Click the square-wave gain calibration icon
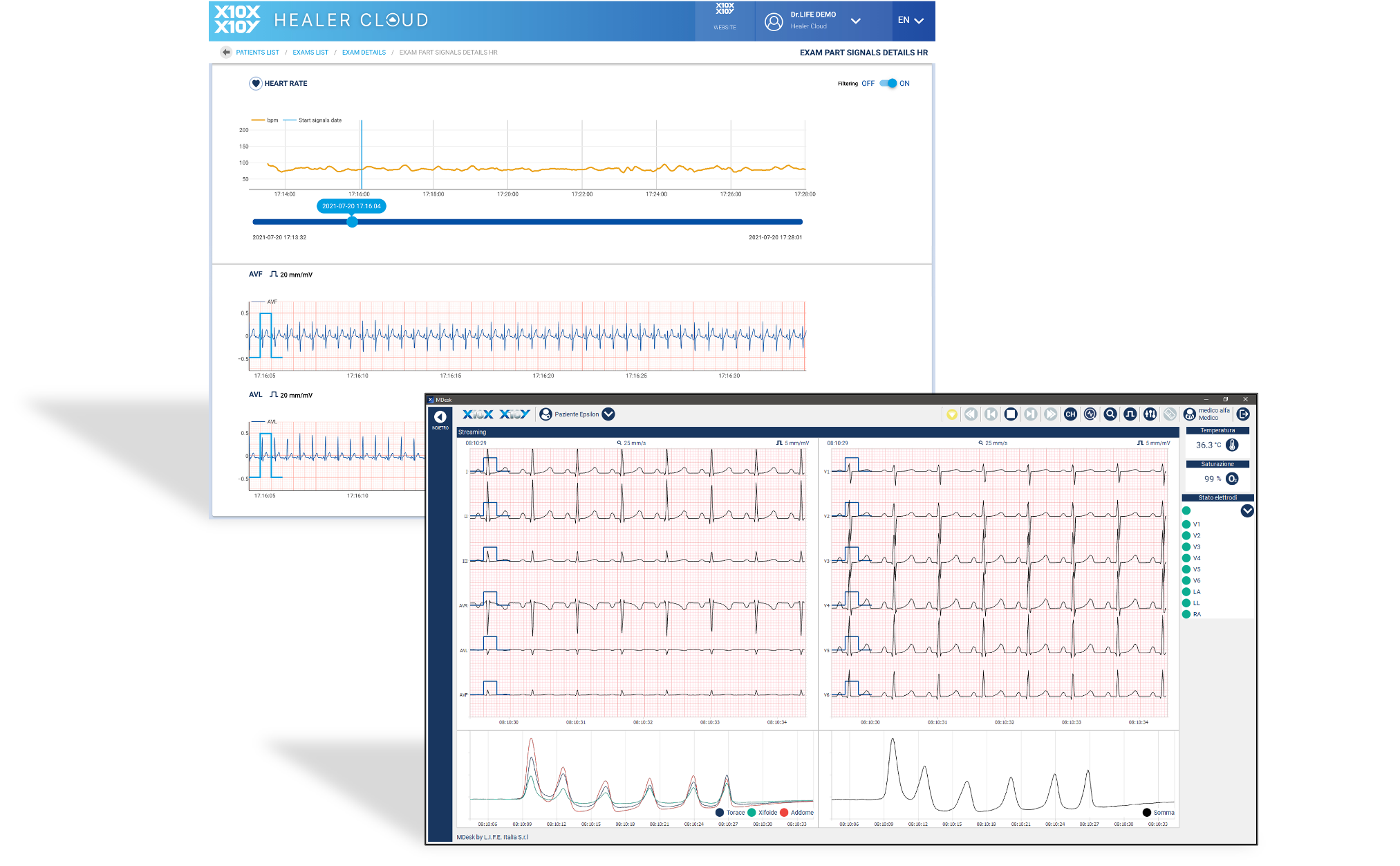The width and height of the screenshot is (1400, 866). tap(1130, 414)
